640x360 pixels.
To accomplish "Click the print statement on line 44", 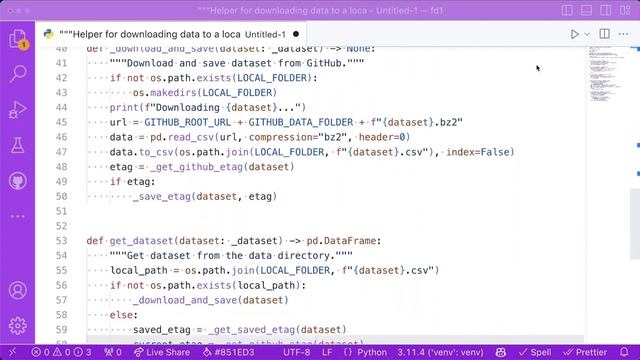I will pos(208,108).
